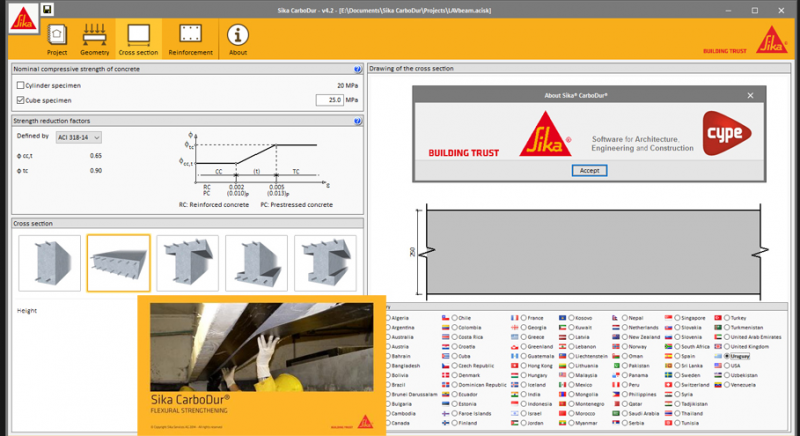This screenshot has width=800, height=436.
Task: Open the About information icon
Action: coord(238,39)
